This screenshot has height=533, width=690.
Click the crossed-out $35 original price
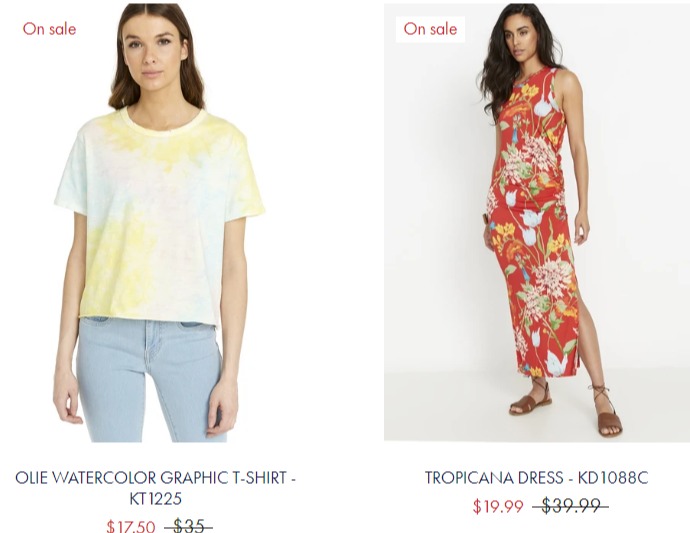click(x=188, y=526)
